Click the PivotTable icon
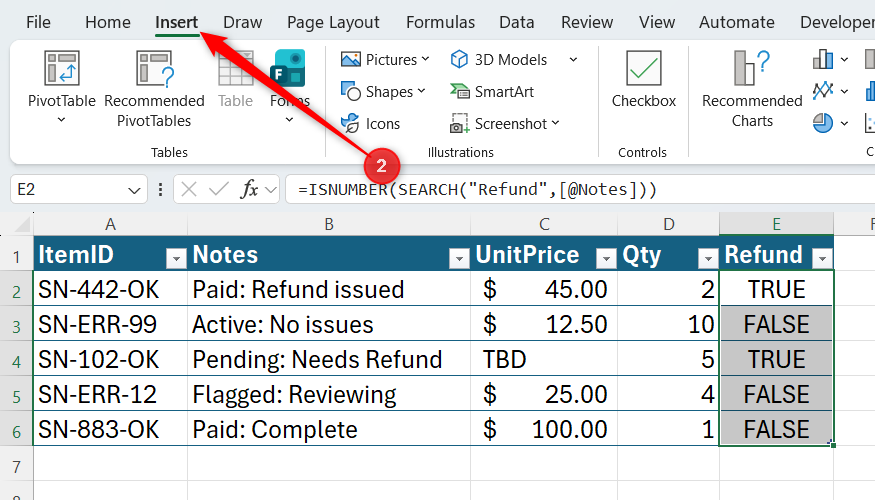875x500 pixels. point(61,68)
